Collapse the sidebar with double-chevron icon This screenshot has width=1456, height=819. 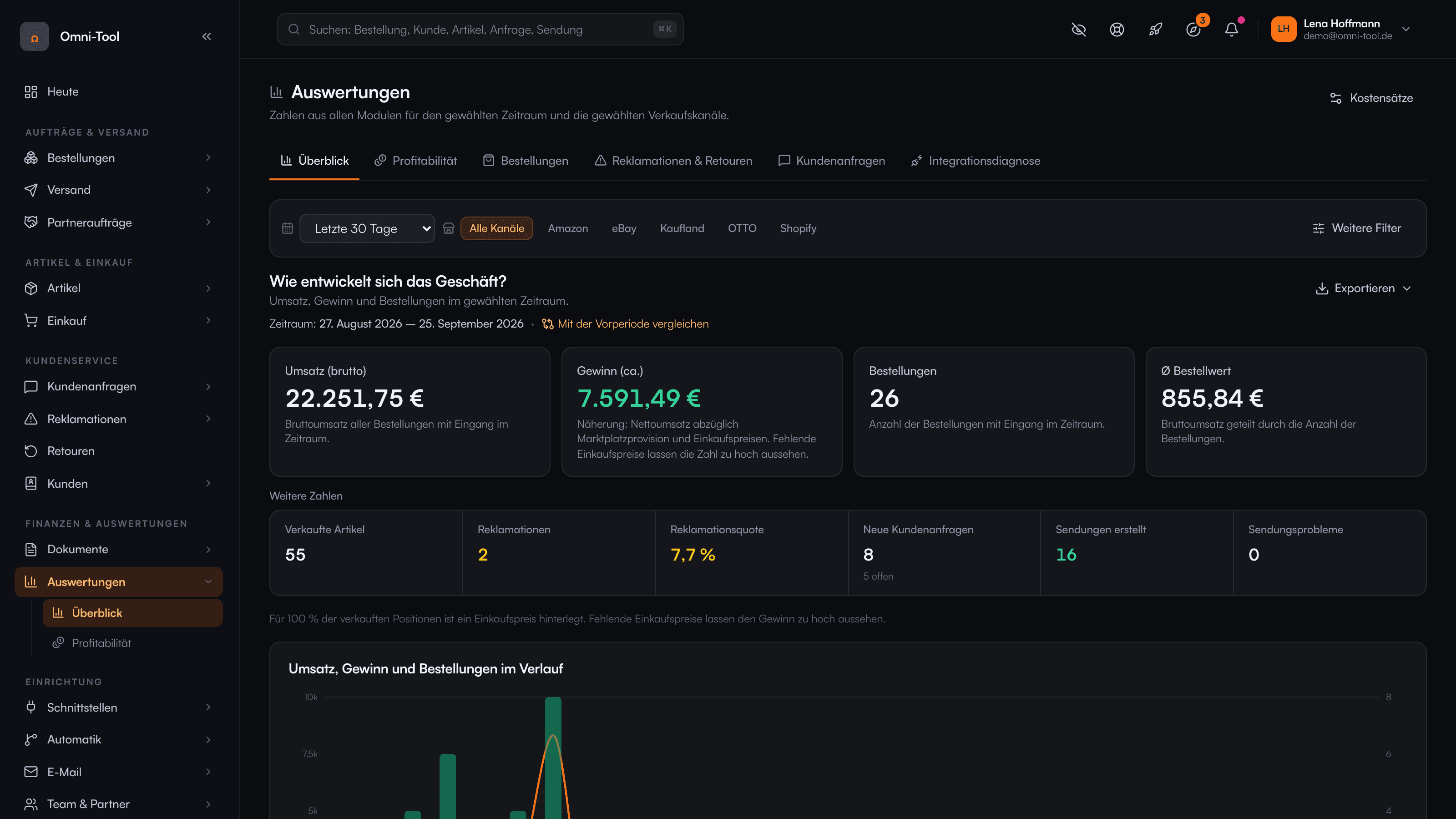(206, 37)
